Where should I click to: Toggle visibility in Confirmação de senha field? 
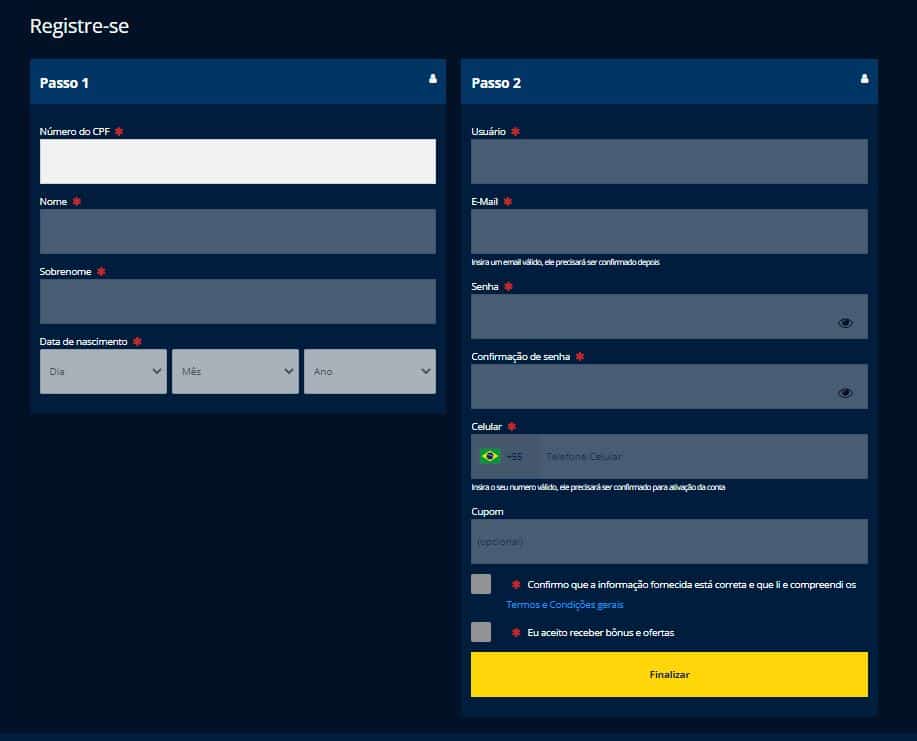[x=845, y=393]
